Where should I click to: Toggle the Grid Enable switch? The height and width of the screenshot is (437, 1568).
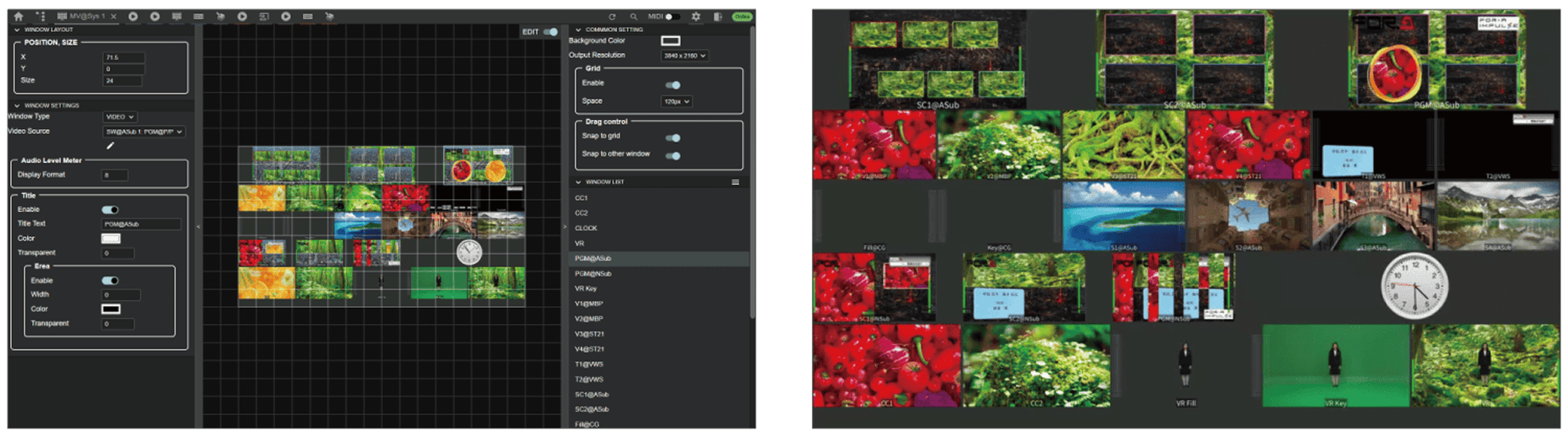673,85
